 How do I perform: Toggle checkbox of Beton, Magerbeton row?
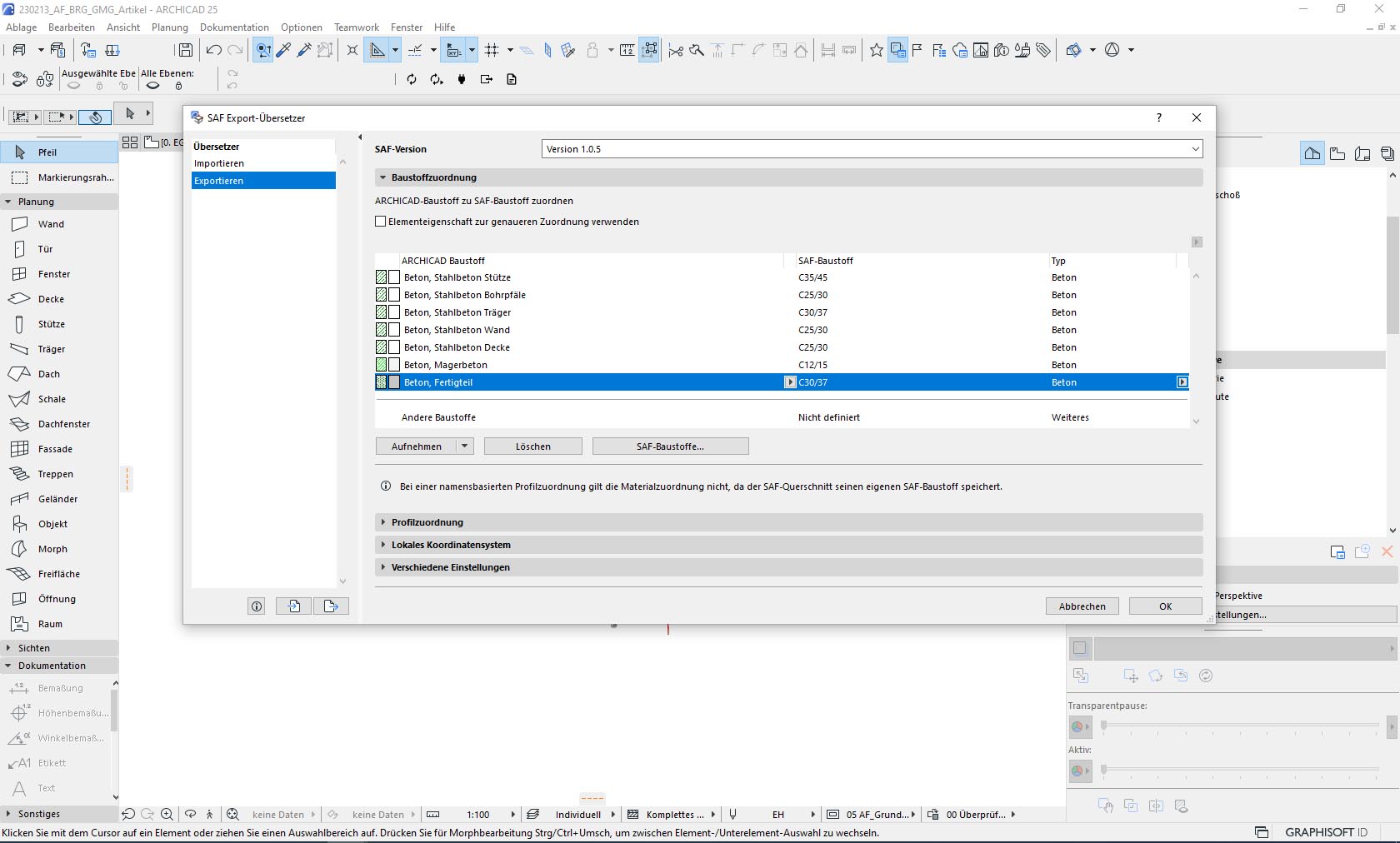pyautogui.click(x=394, y=365)
